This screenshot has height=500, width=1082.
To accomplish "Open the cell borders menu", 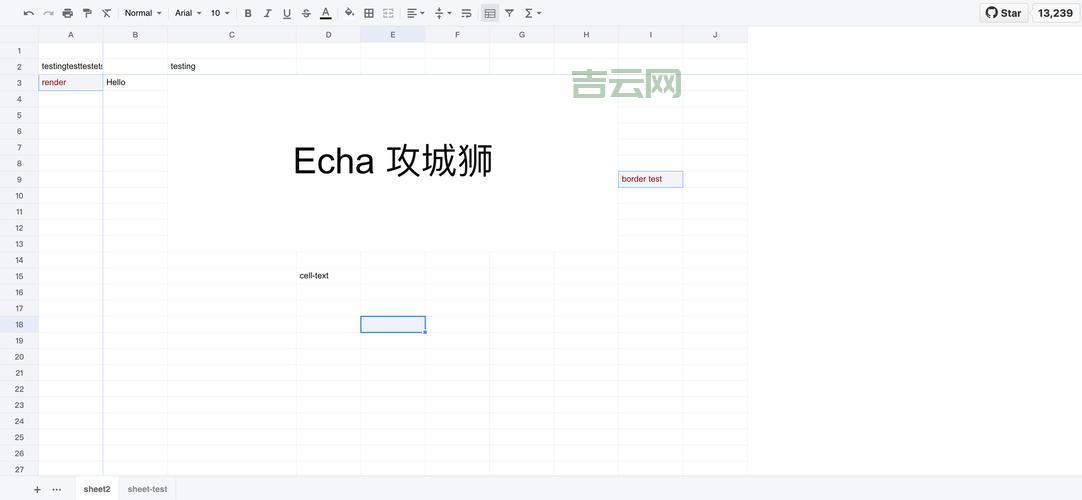I will pos(369,13).
